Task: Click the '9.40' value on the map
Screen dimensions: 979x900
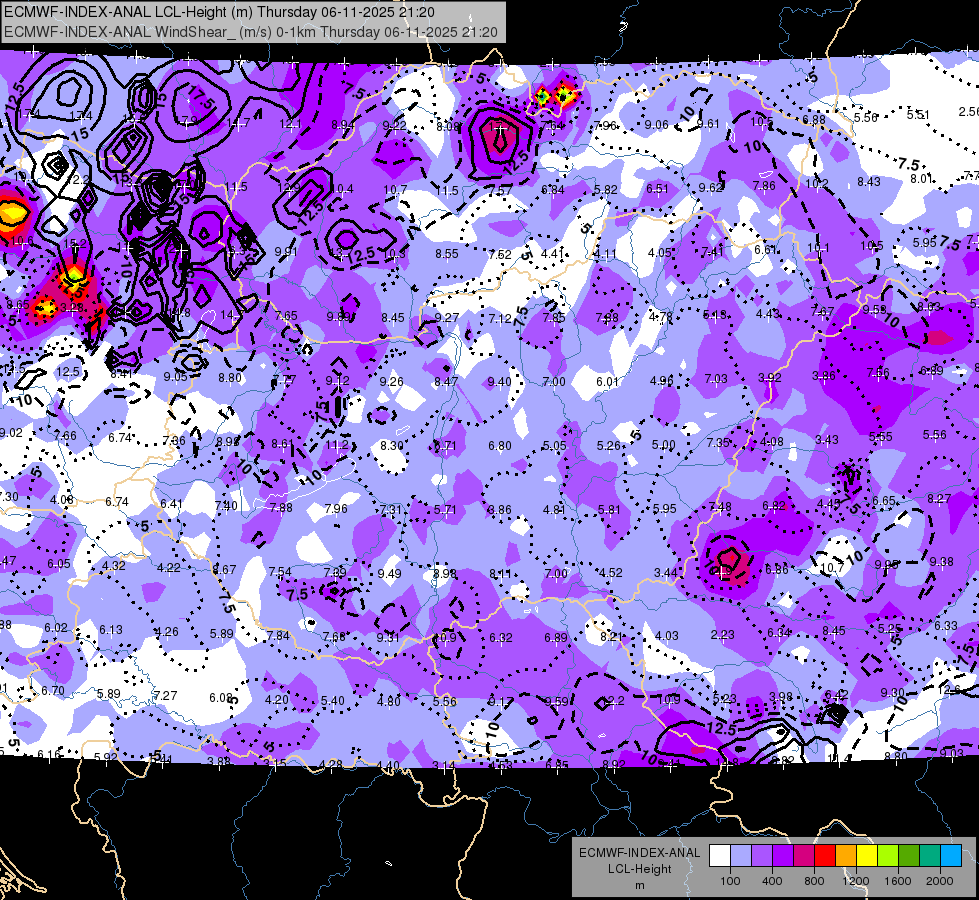Action: point(499,382)
